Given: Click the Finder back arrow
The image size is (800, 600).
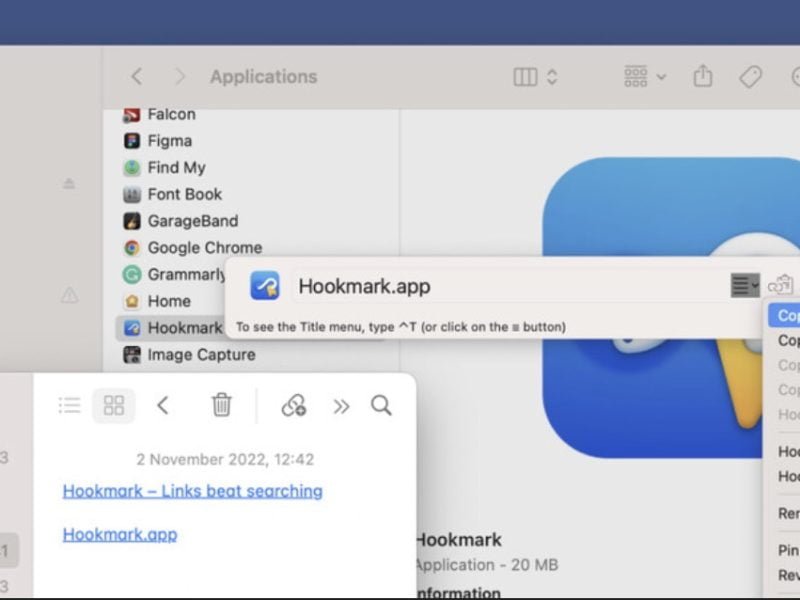Looking at the screenshot, I should pos(137,77).
